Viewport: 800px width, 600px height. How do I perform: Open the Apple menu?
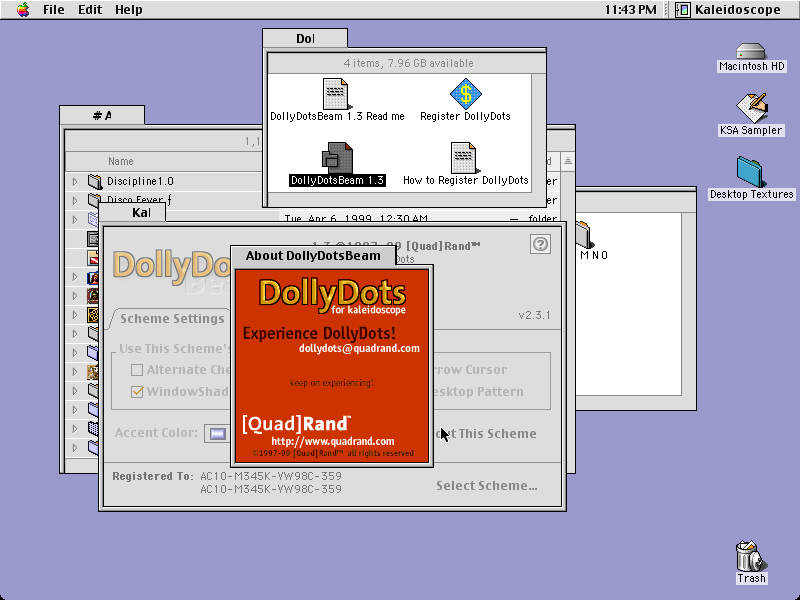(23, 9)
